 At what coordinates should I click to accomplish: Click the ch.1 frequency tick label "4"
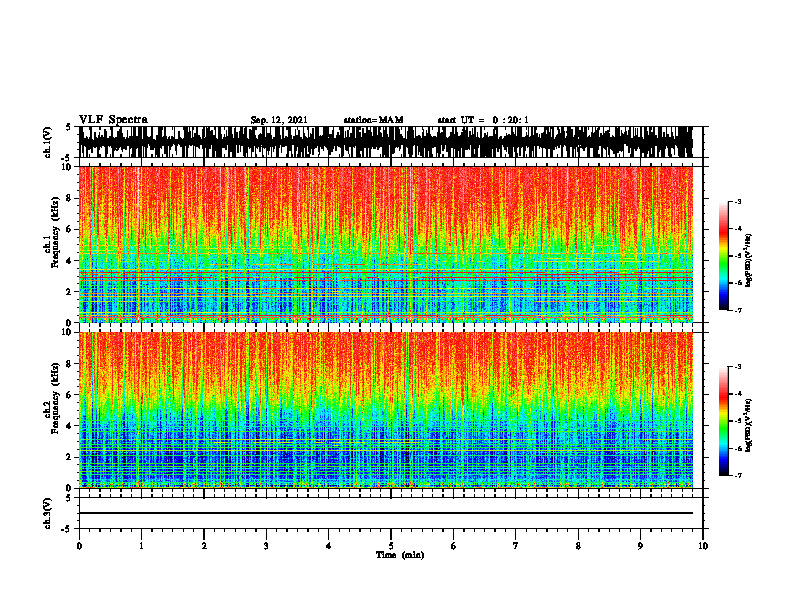coord(70,261)
